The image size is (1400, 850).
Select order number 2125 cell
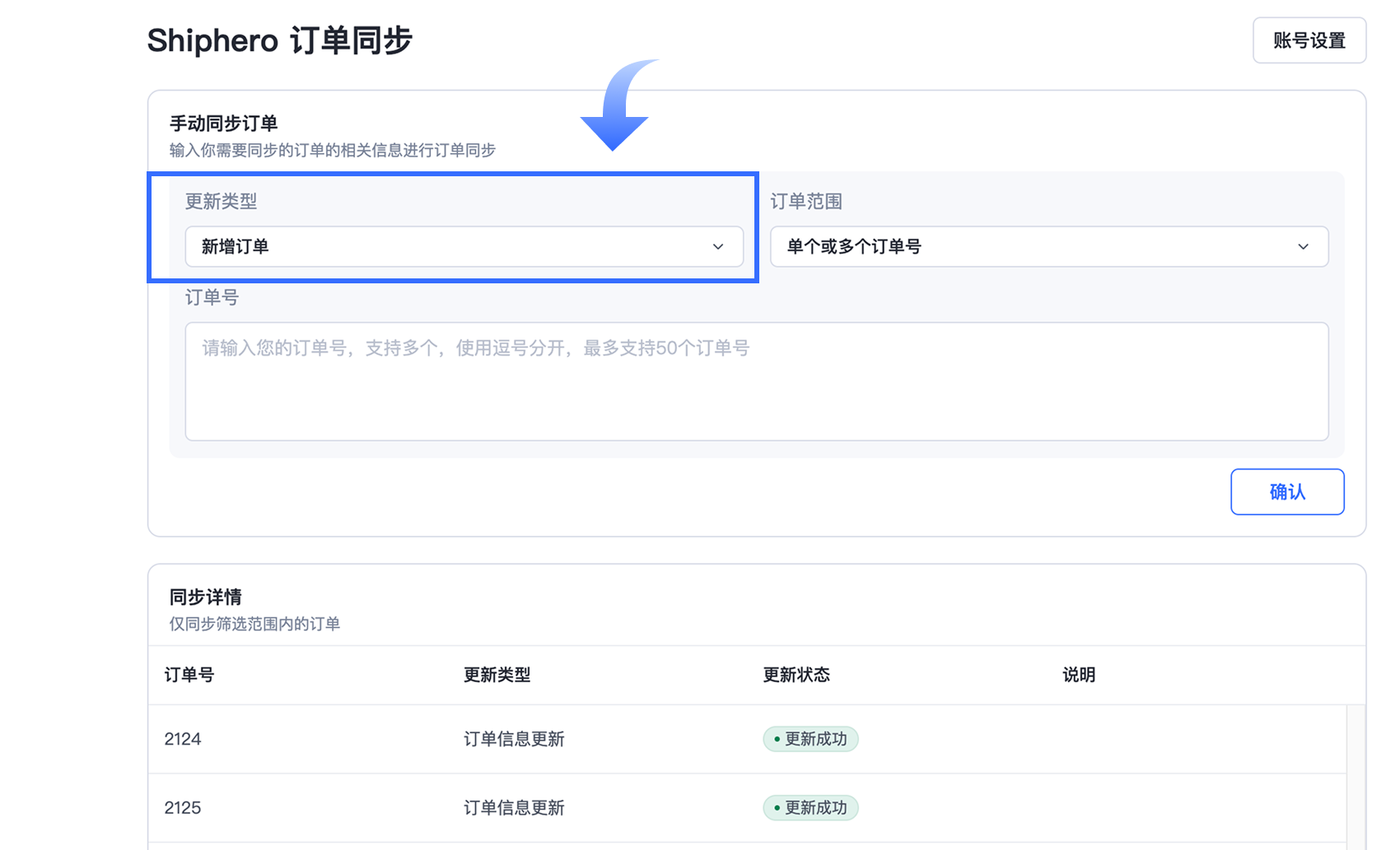[x=183, y=807]
